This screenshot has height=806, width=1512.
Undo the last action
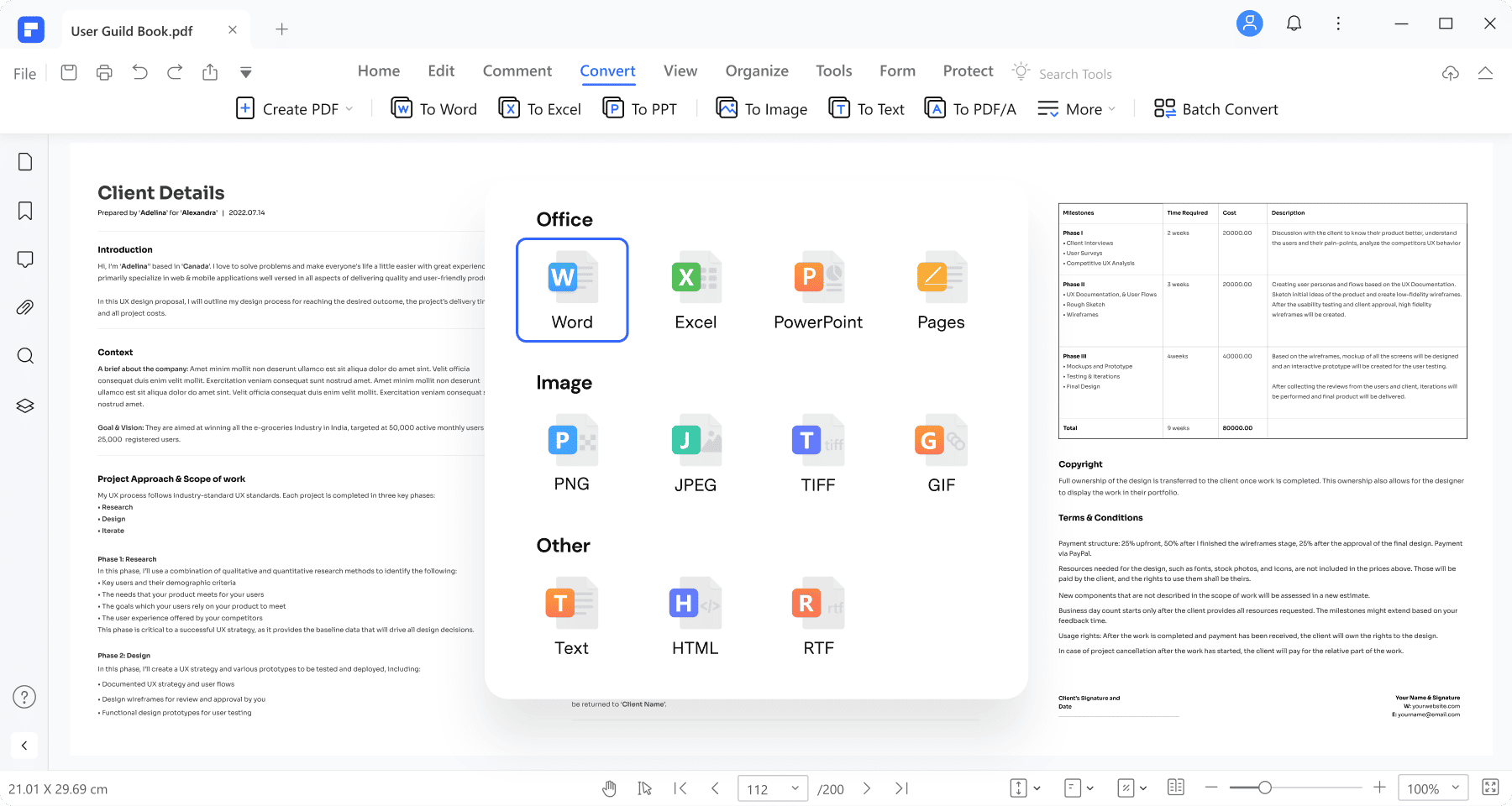point(139,72)
